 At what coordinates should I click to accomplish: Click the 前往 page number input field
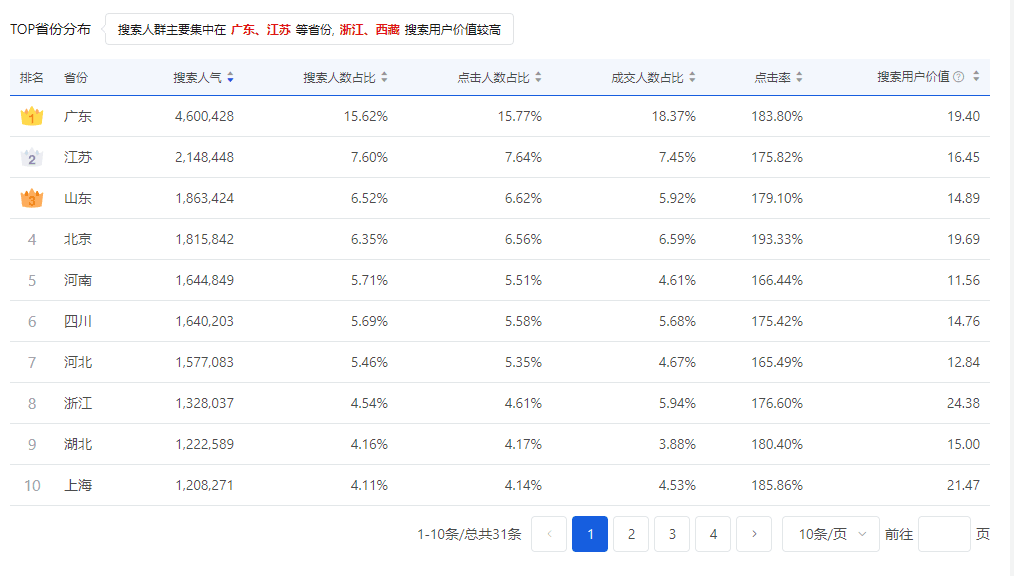click(x=945, y=534)
